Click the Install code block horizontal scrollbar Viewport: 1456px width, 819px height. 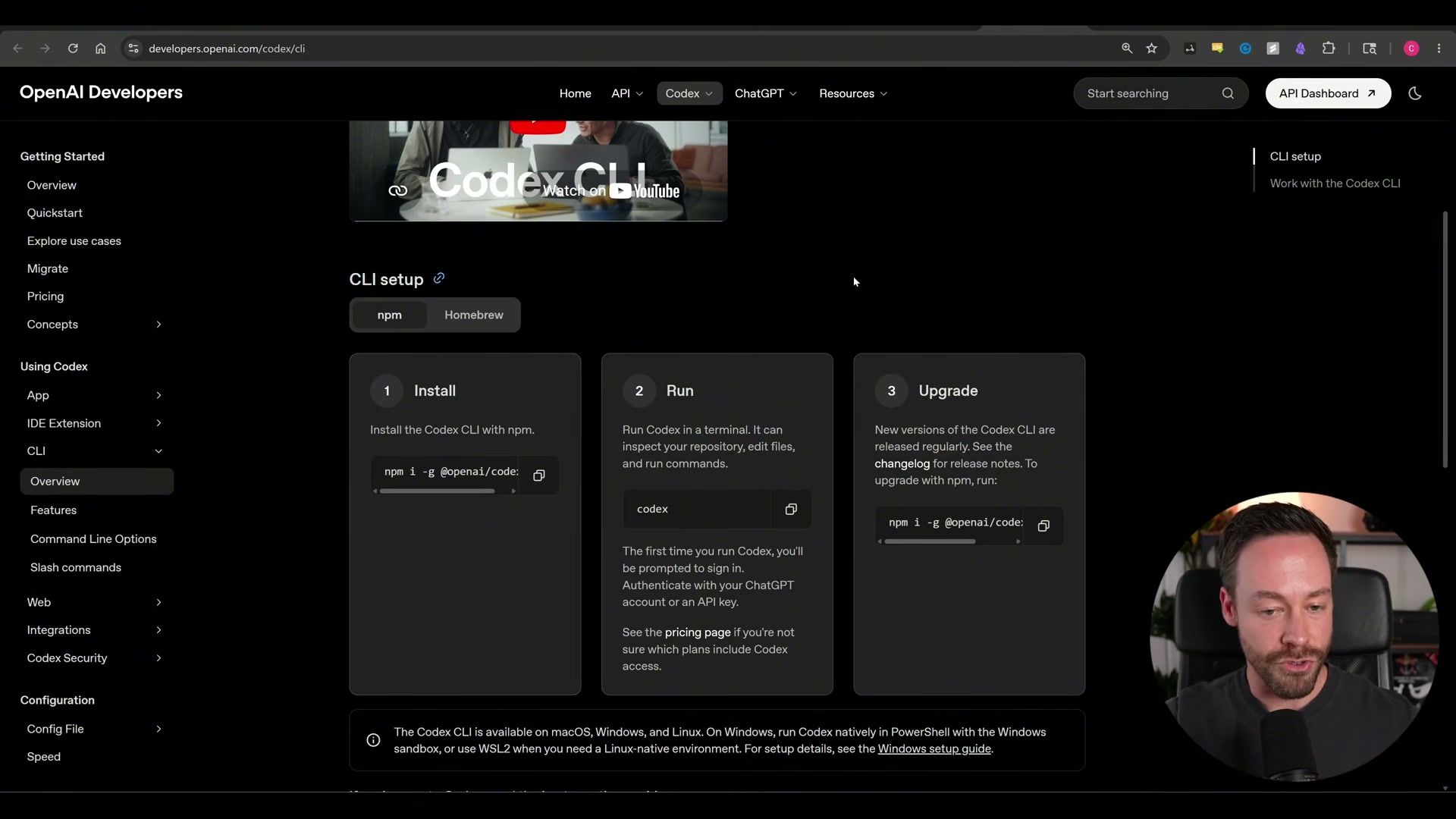(x=438, y=491)
